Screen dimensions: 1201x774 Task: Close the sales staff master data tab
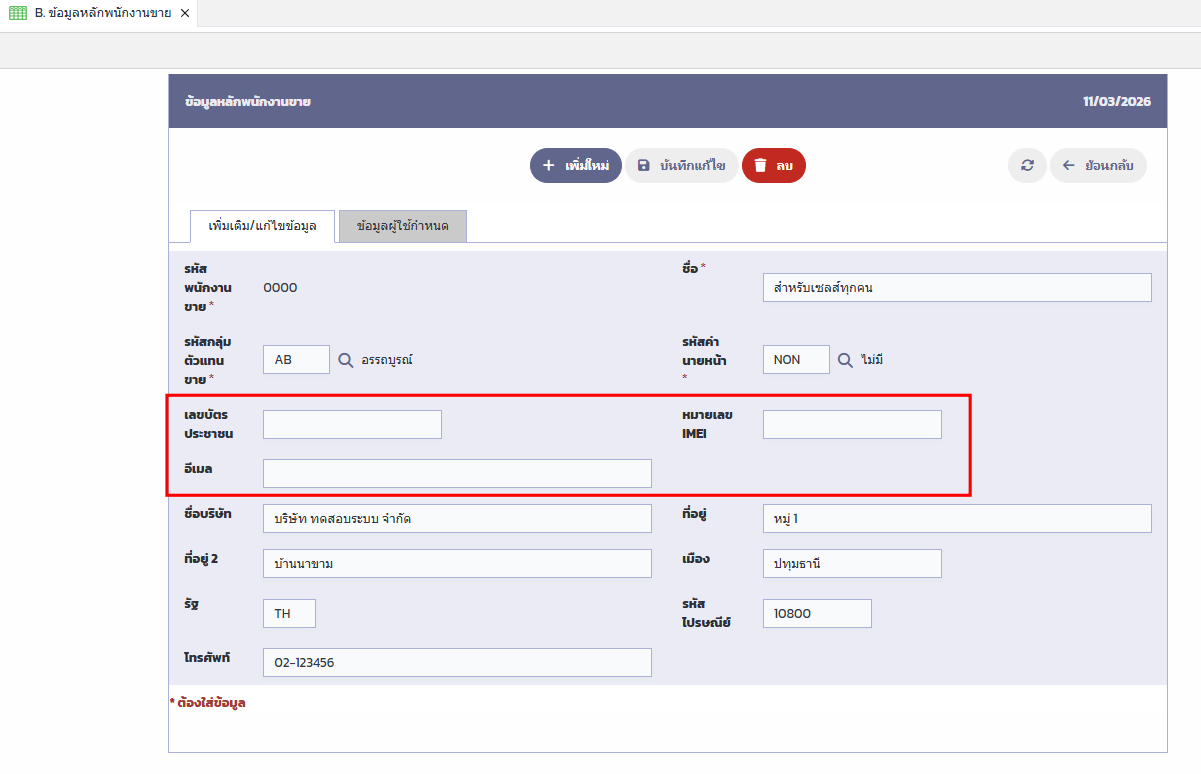[185, 13]
